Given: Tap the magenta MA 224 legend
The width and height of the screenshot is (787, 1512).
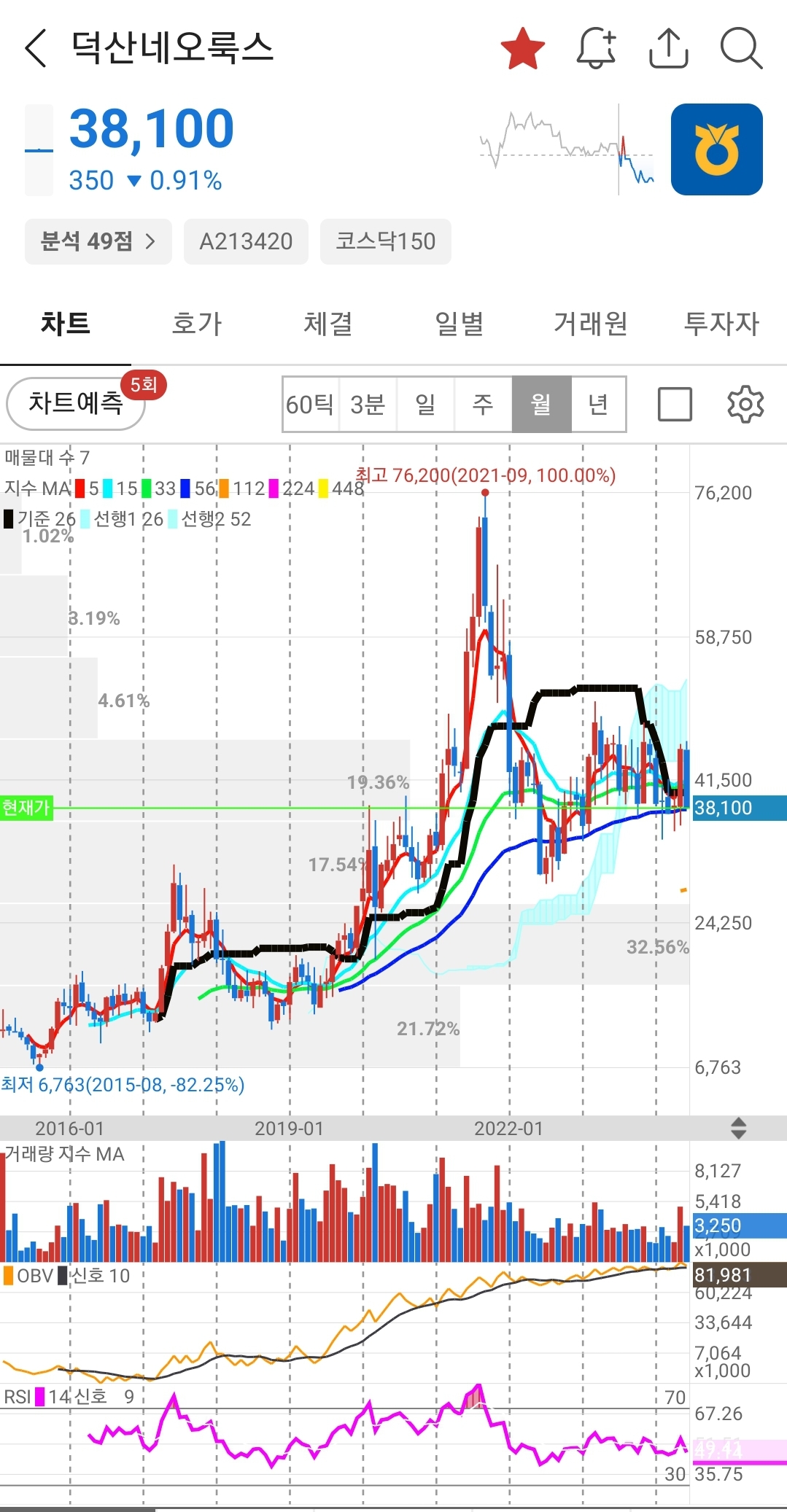Looking at the screenshot, I should [x=292, y=488].
